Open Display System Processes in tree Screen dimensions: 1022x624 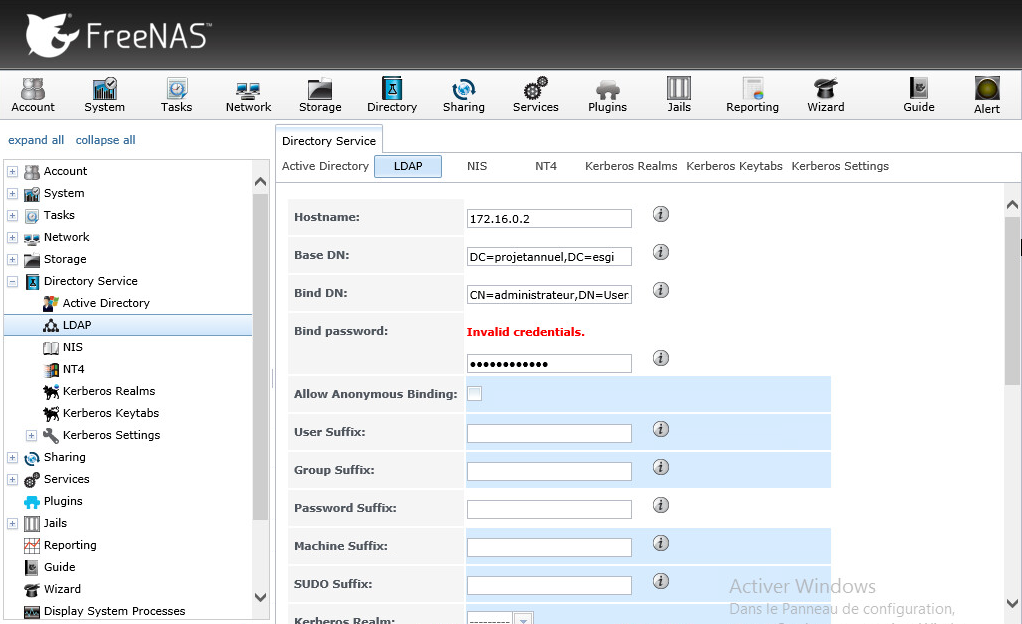[x=114, y=612]
